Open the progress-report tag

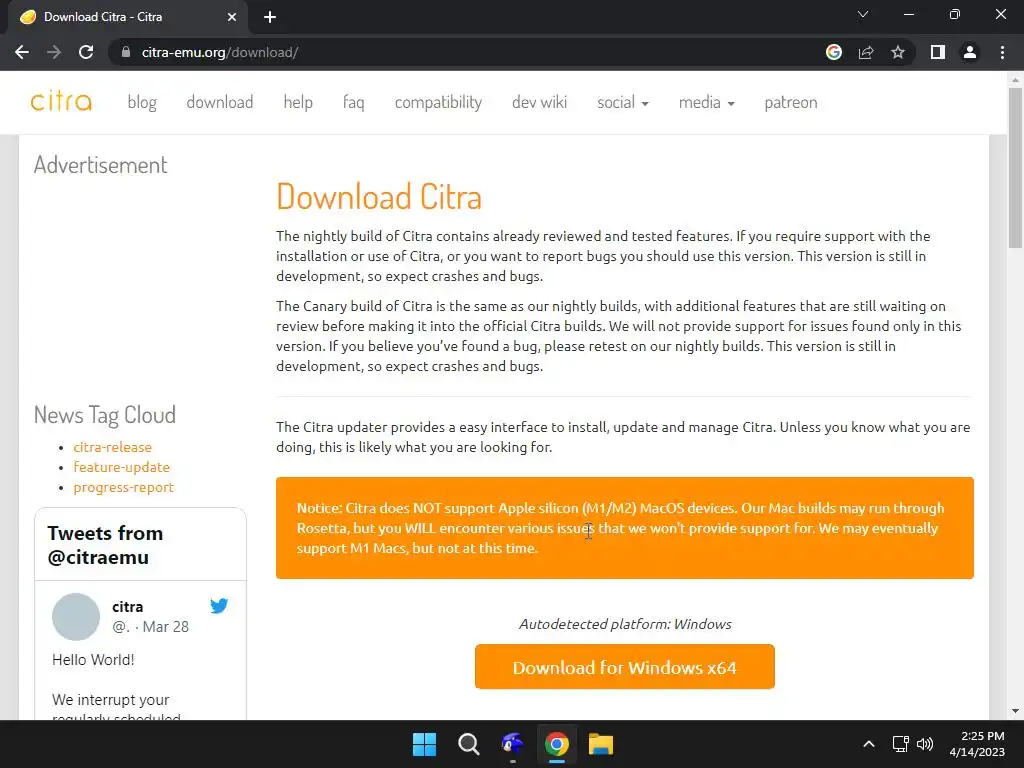[123, 487]
